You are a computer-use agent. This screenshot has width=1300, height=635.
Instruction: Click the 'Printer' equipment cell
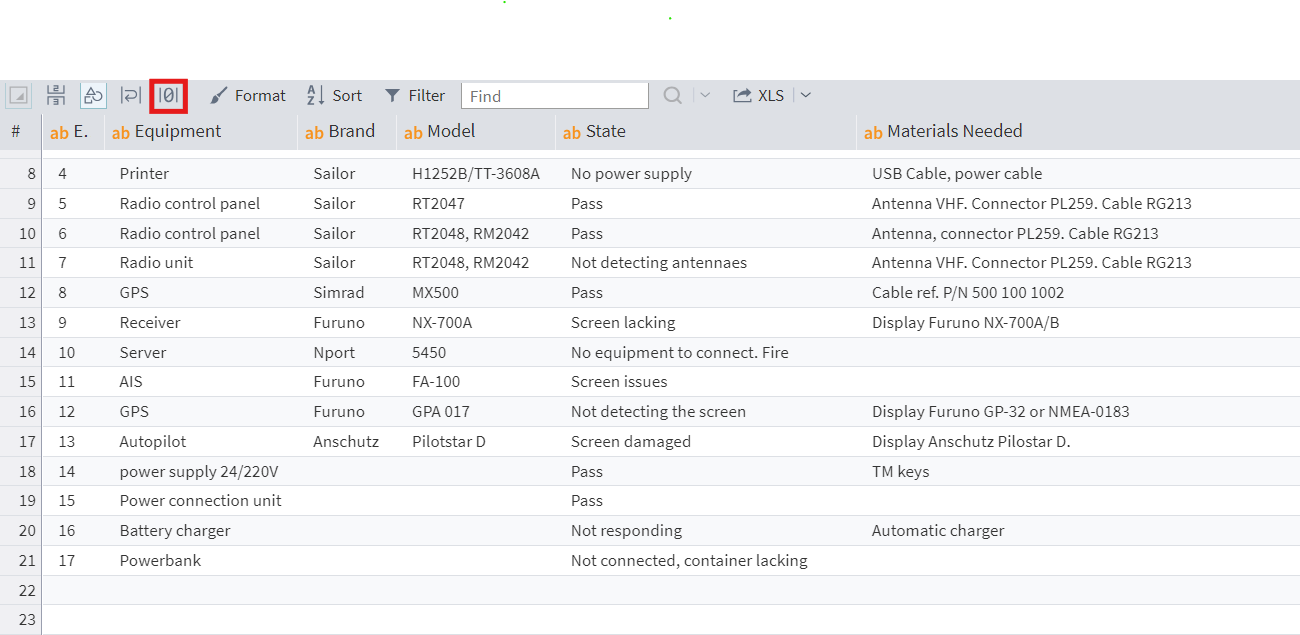coord(144,174)
